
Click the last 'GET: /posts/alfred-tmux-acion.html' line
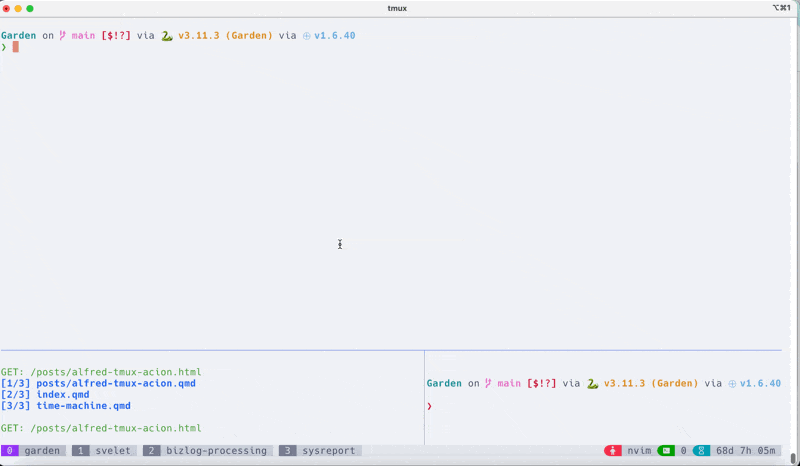point(101,428)
